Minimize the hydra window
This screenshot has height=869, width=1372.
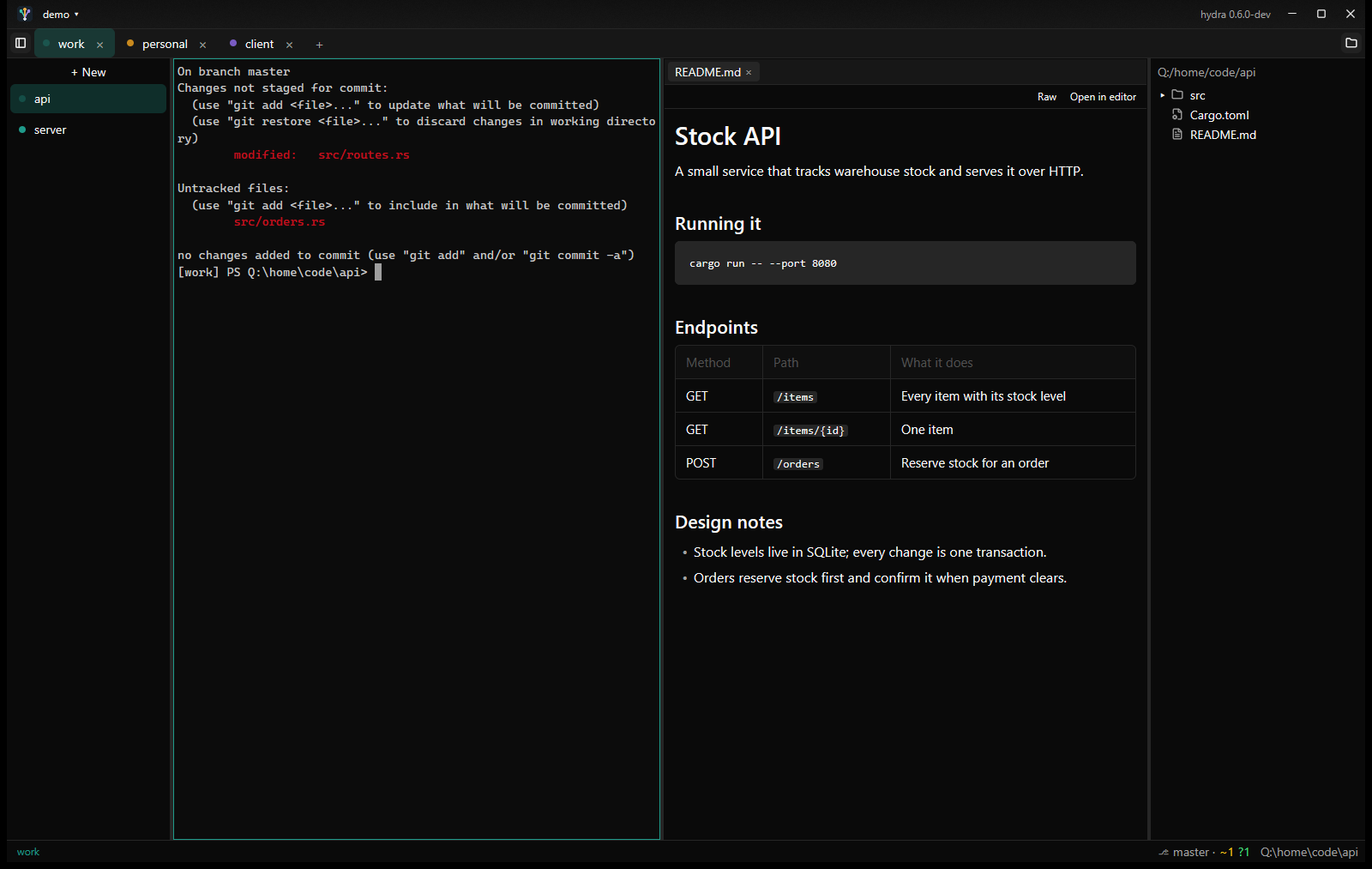(1292, 14)
